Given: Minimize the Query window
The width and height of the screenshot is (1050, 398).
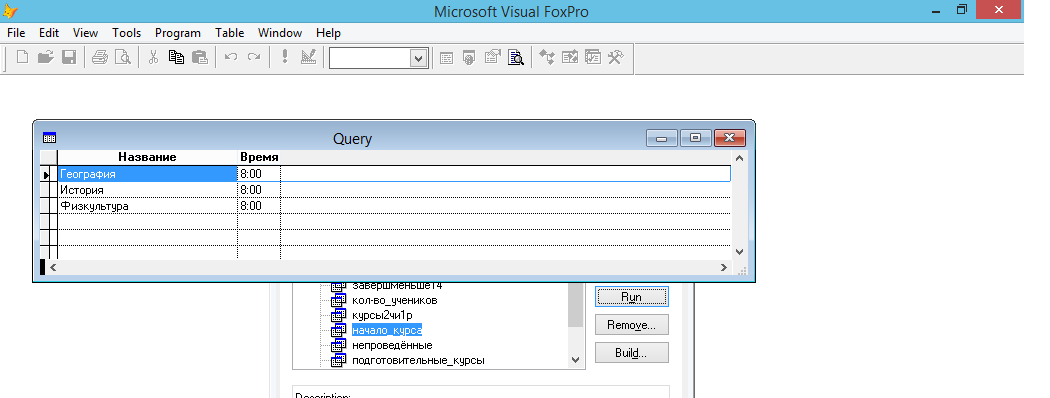Looking at the screenshot, I should coord(662,138).
